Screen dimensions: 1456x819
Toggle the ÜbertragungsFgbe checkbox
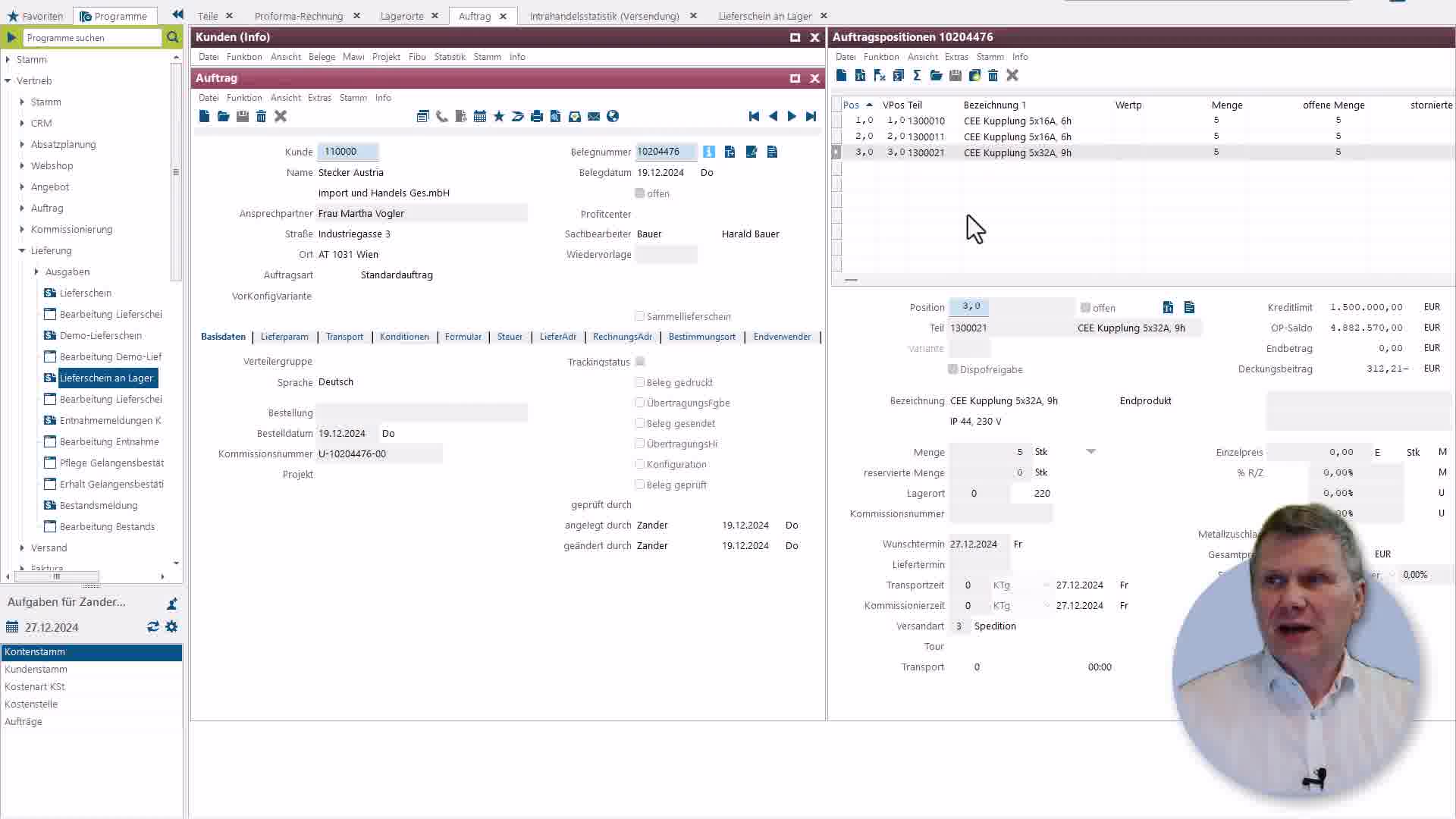tap(640, 403)
